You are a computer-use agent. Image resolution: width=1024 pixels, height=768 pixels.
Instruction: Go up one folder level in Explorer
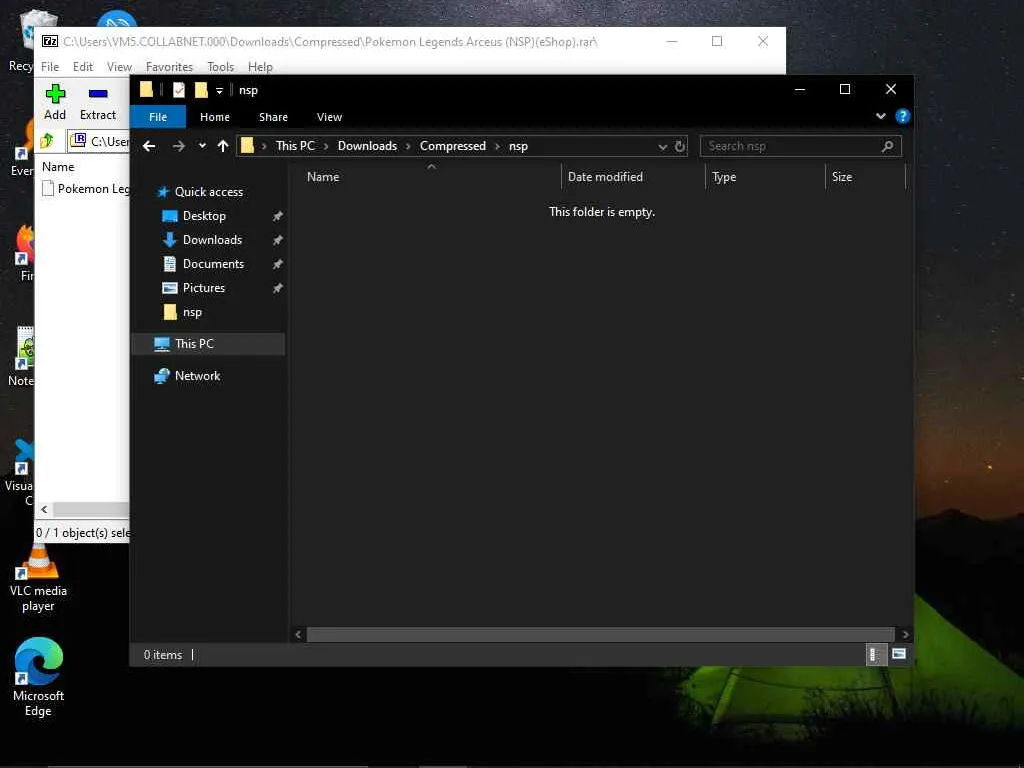223,146
